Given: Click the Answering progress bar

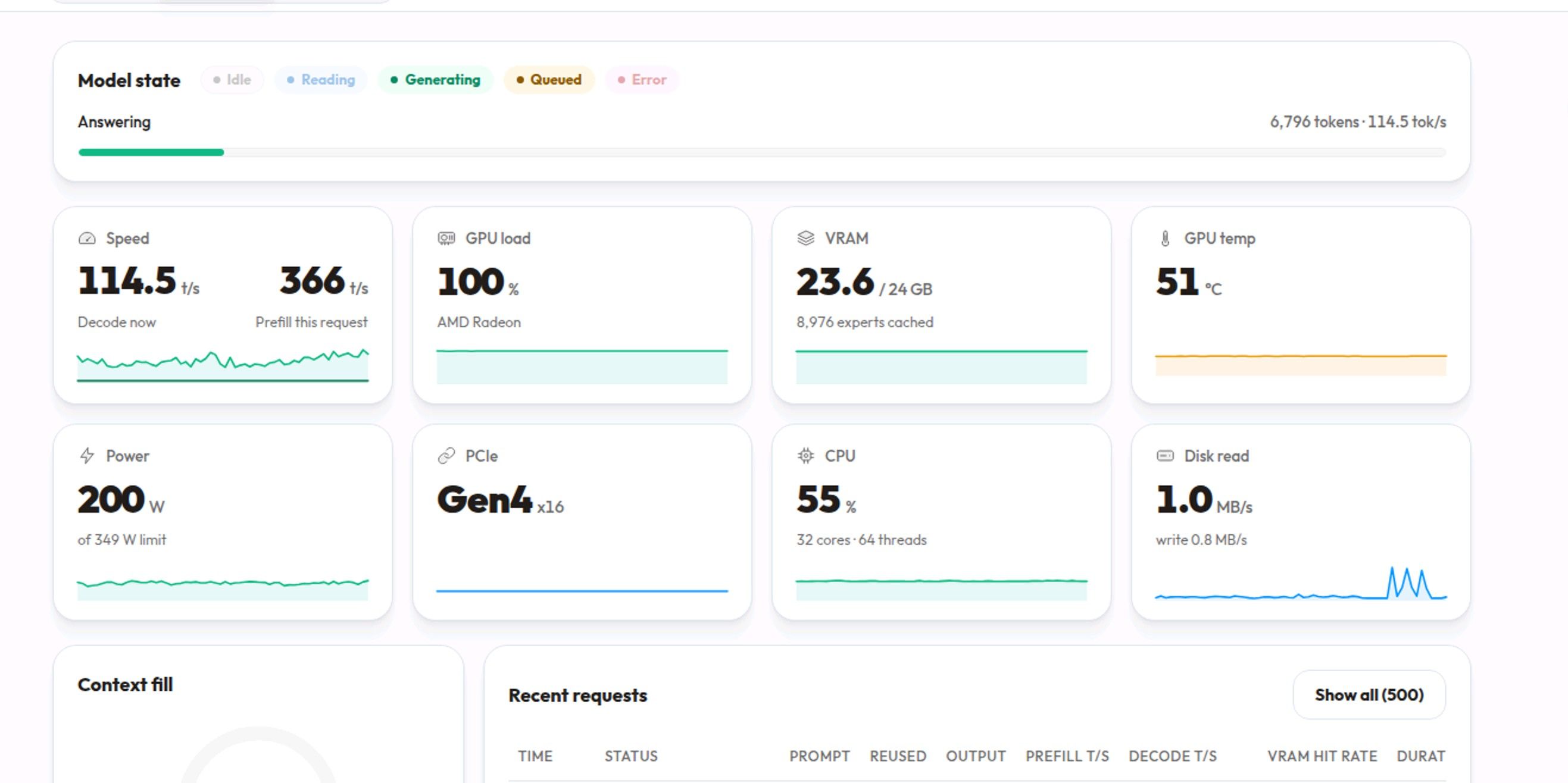Looking at the screenshot, I should click(x=762, y=152).
